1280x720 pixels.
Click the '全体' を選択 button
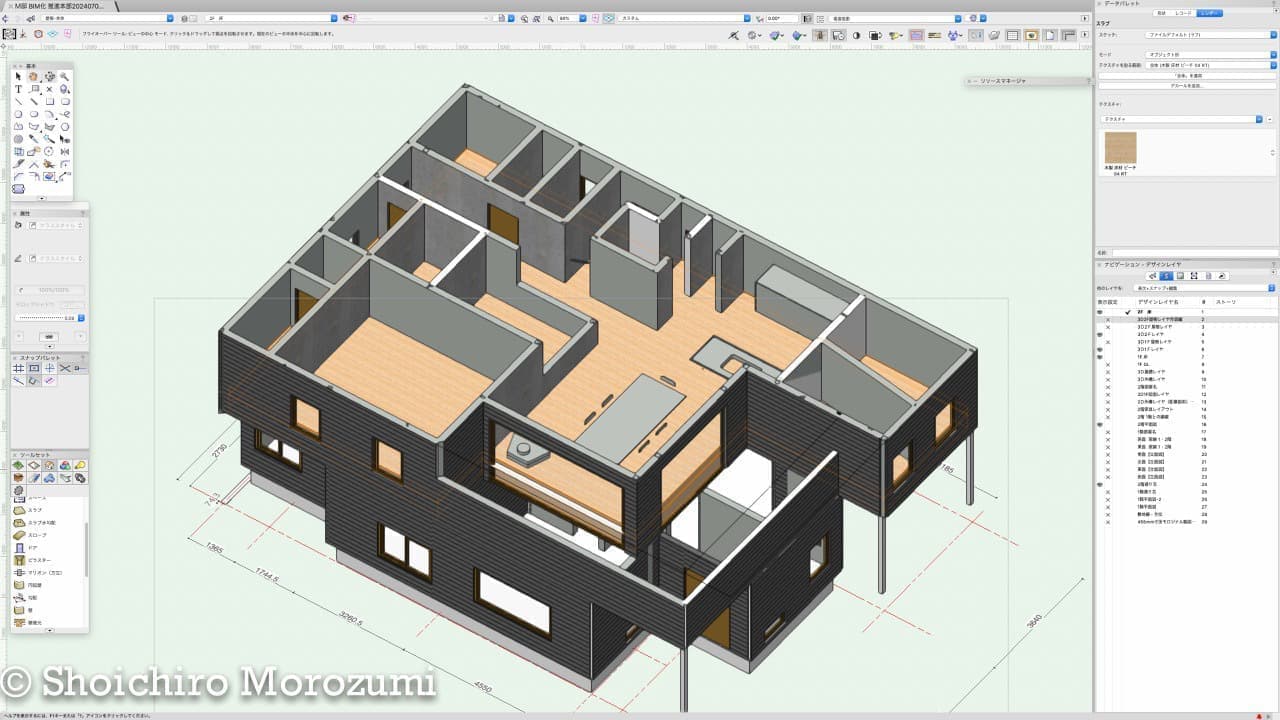[x=1187, y=75]
